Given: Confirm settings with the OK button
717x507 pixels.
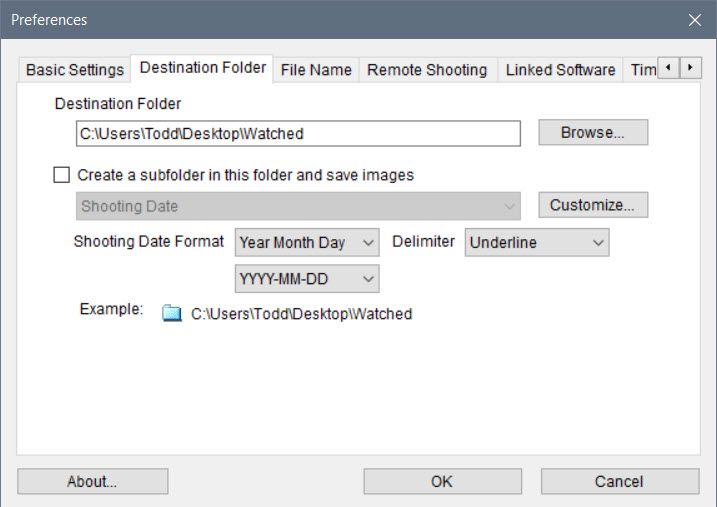Looking at the screenshot, I should (441, 481).
